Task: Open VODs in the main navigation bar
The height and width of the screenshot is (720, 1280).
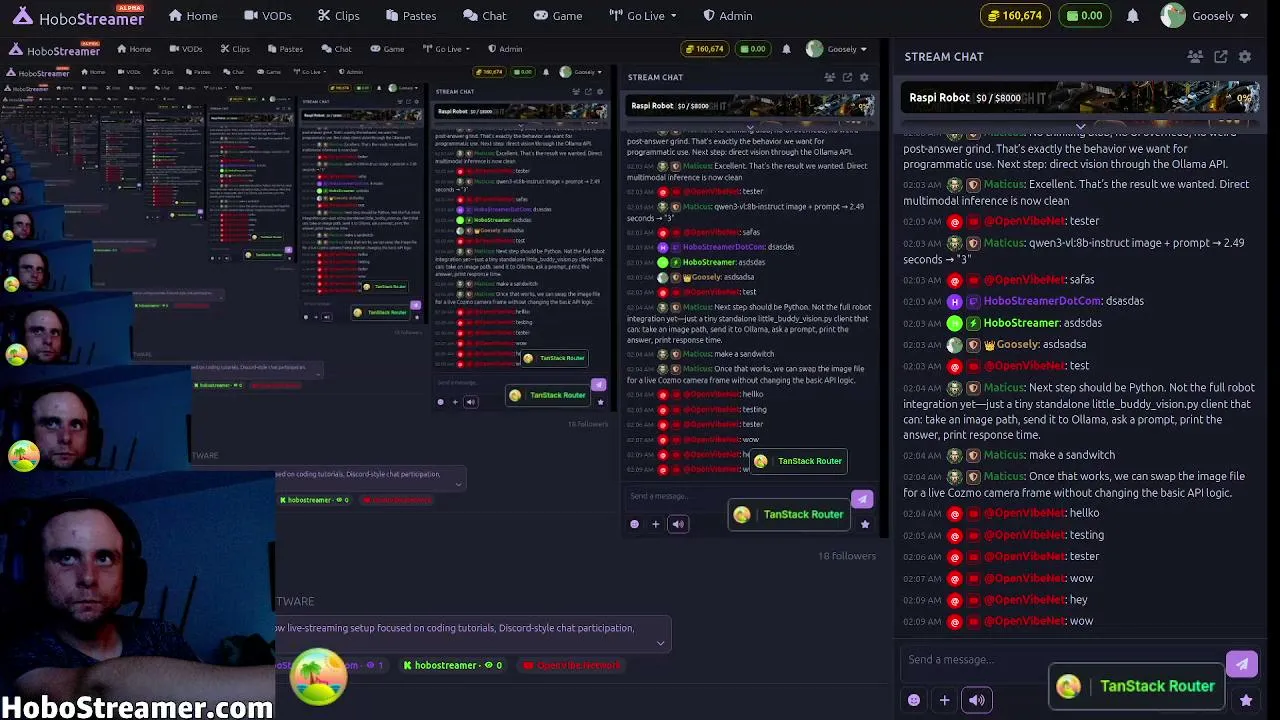Action: [268, 16]
